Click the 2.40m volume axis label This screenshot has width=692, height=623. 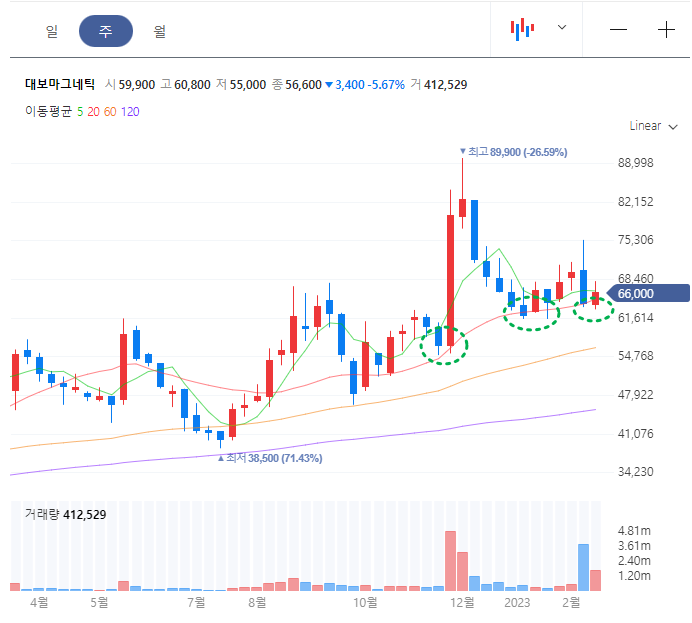pos(634,561)
